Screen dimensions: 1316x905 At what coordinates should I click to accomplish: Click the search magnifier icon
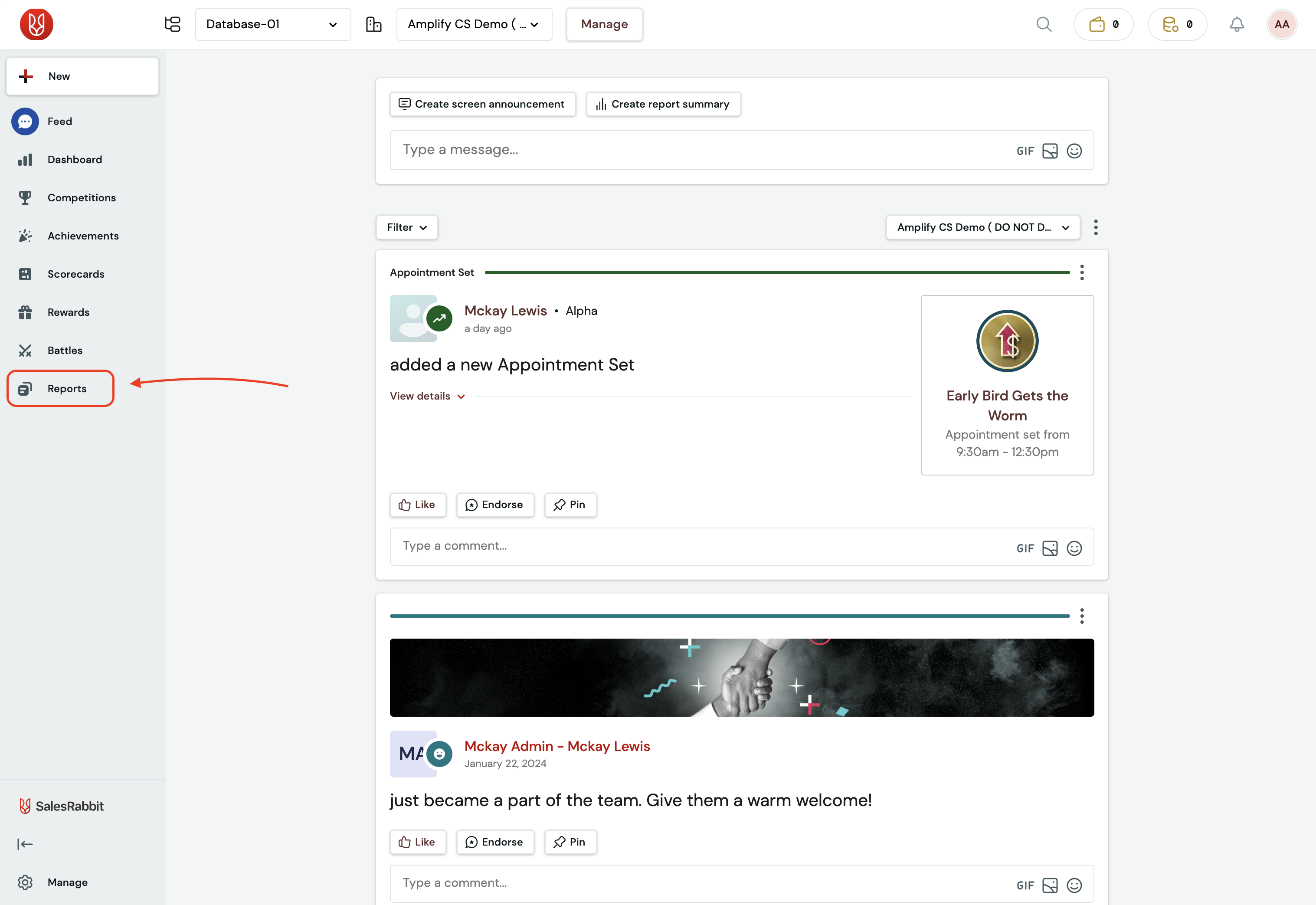point(1044,24)
